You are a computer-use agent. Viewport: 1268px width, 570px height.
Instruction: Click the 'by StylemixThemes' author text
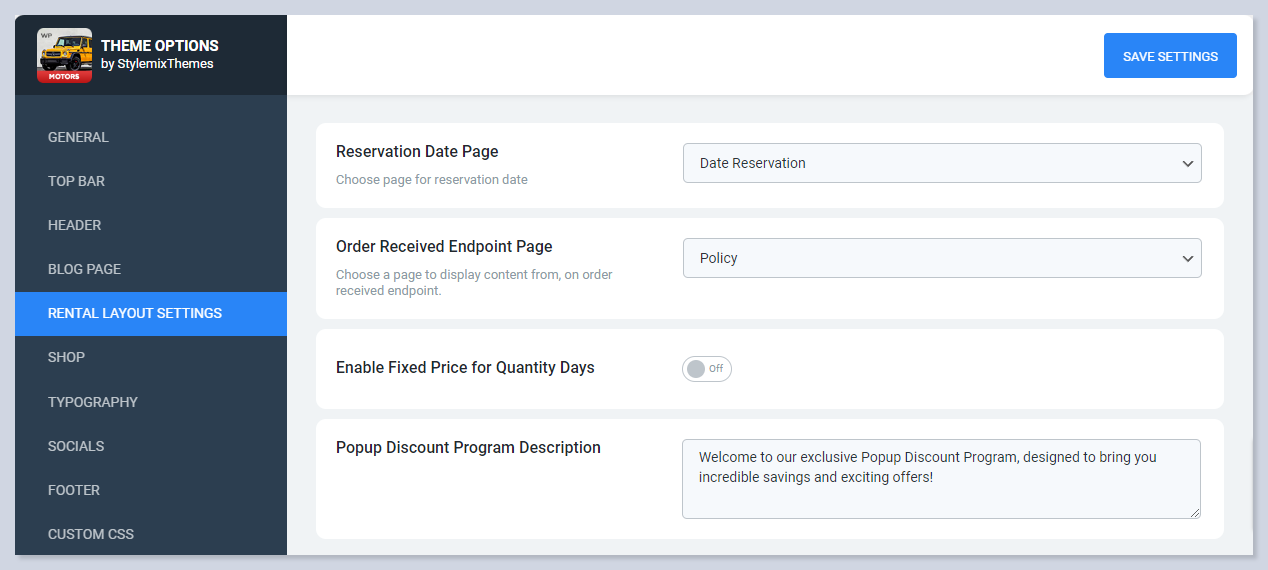coord(157,64)
